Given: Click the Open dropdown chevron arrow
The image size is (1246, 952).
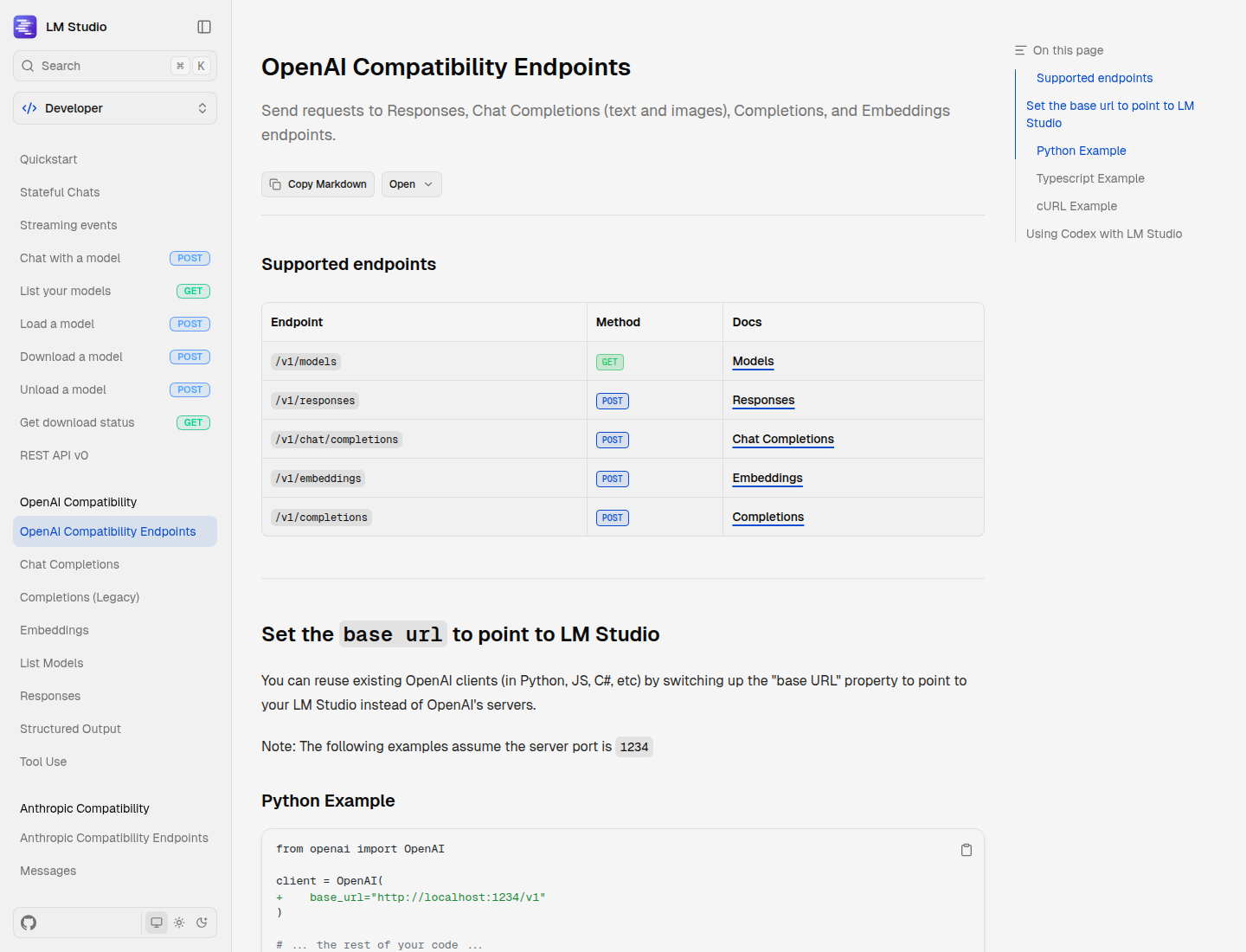Looking at the screenshot, I should click(x=428, y=184).
